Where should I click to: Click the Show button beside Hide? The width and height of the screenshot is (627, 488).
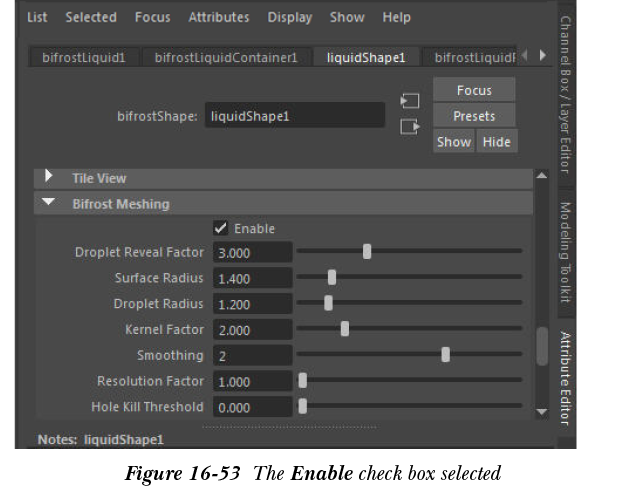point(453,142)
